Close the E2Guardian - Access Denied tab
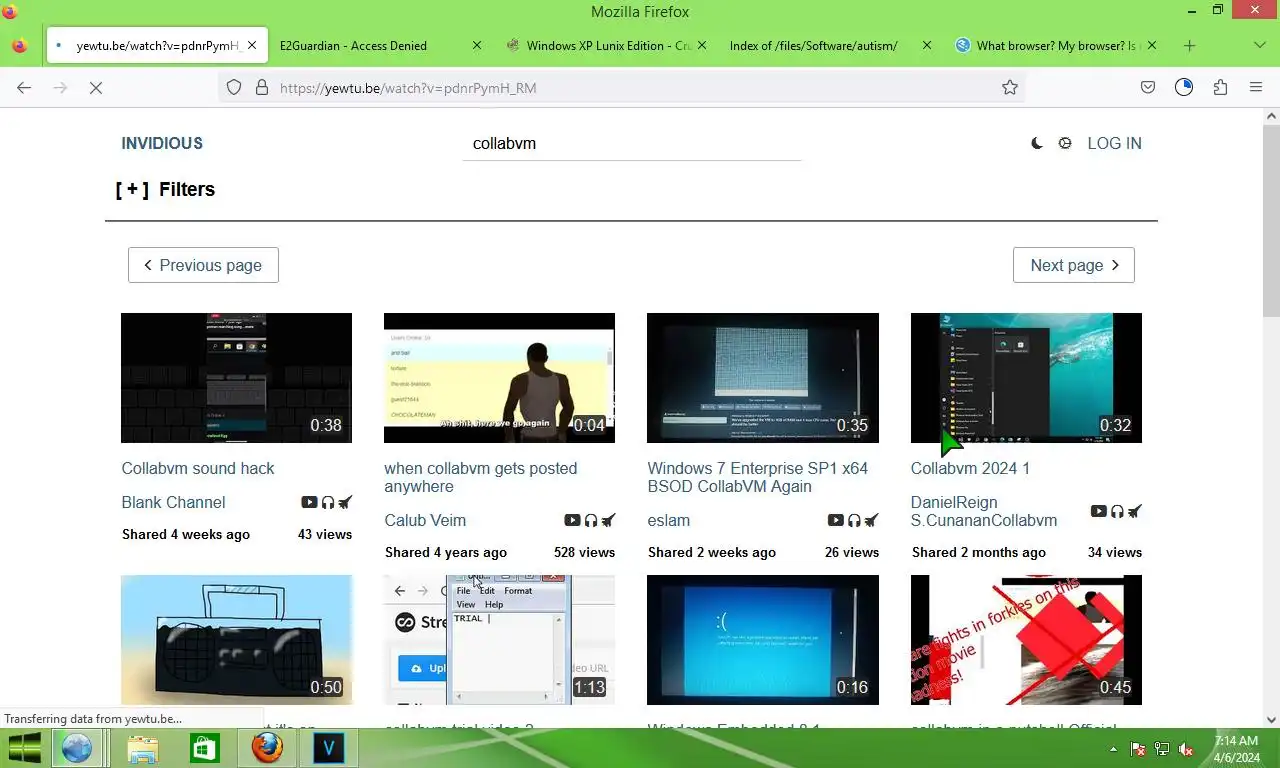Viewport: 1280px width, 768px height. coord(477,45)
